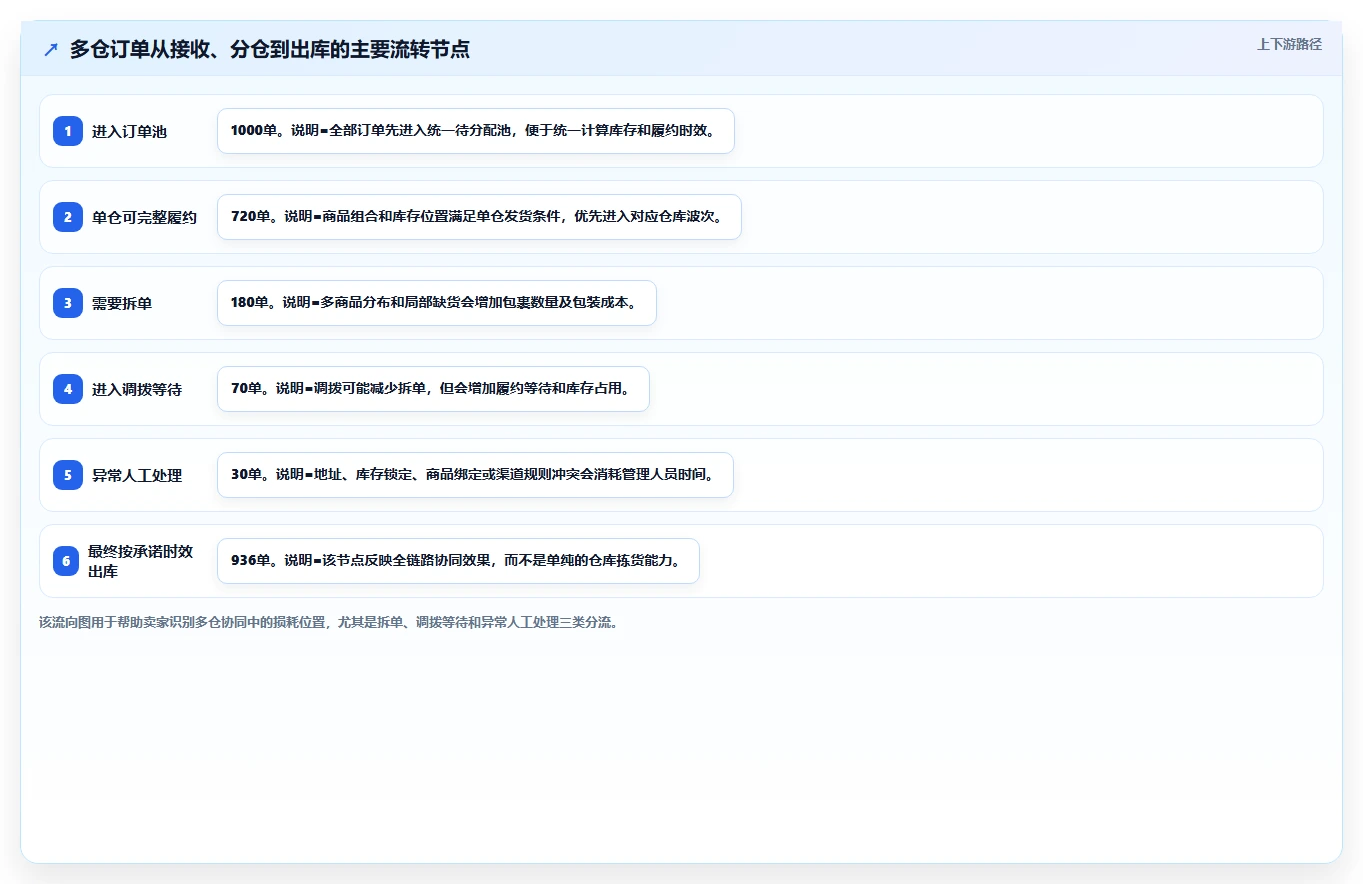Click step badge 1 for 进入订单池
Screen dimensions: 1363x884
(68, 131)
